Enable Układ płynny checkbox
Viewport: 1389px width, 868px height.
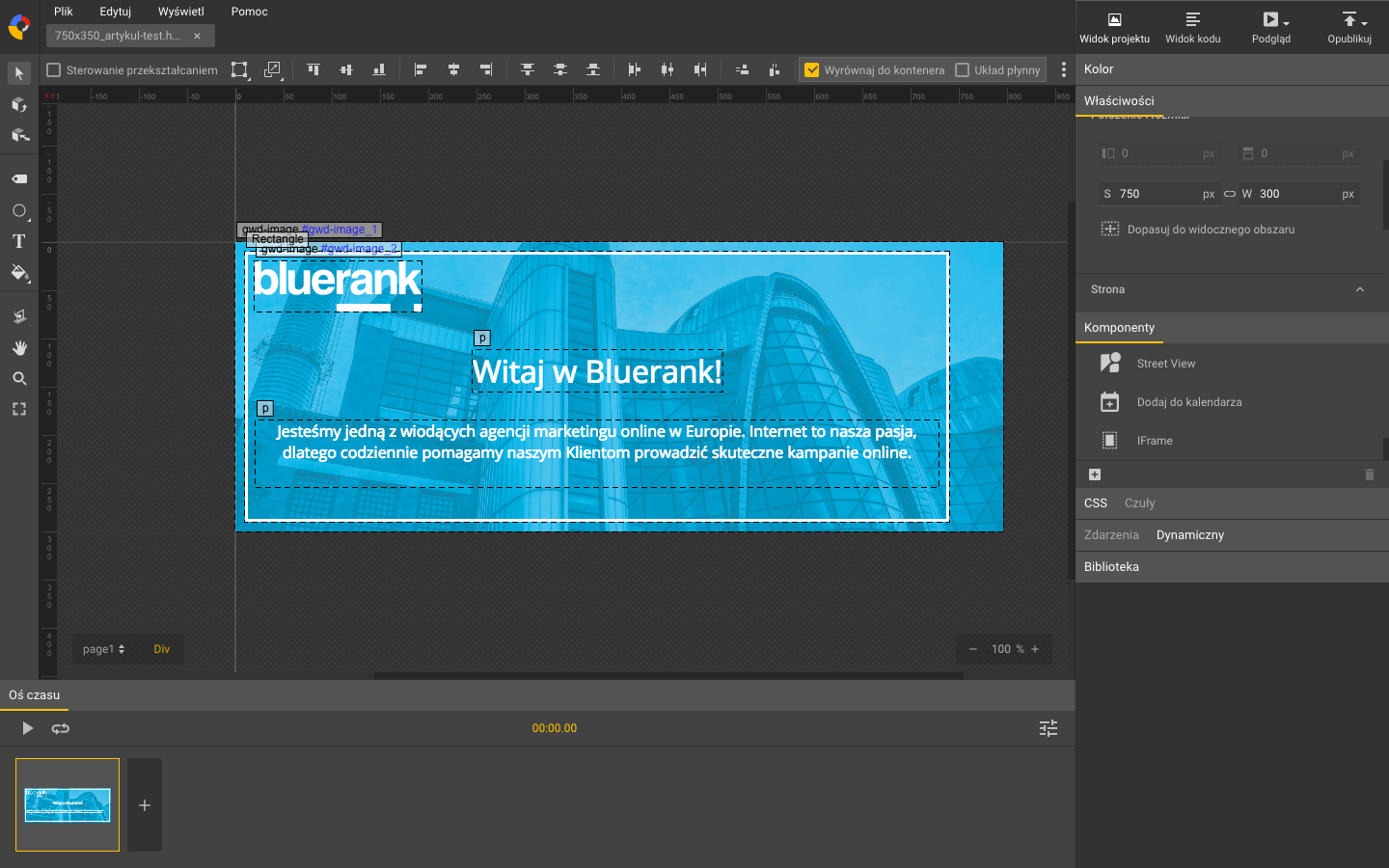[x=962, y=69]
